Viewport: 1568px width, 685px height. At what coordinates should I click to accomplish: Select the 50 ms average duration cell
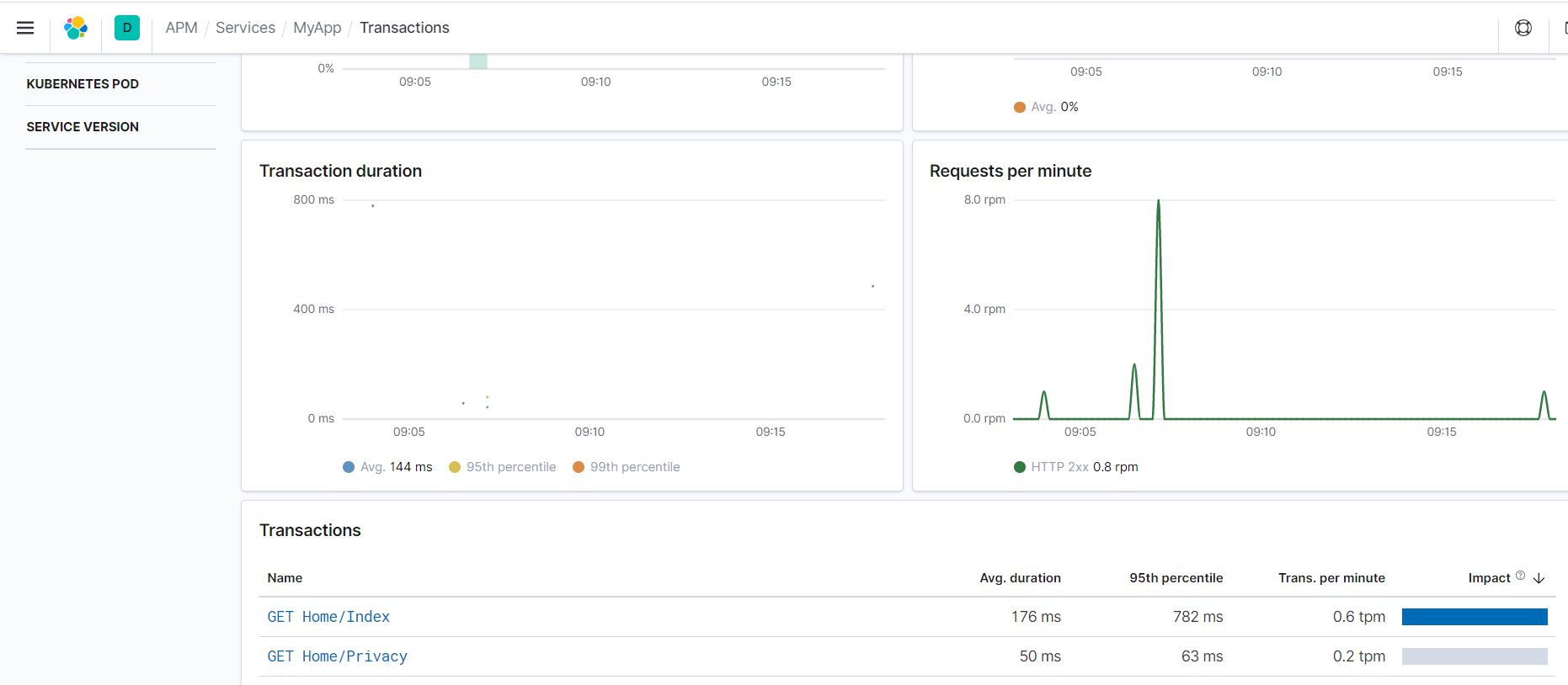1040,656
